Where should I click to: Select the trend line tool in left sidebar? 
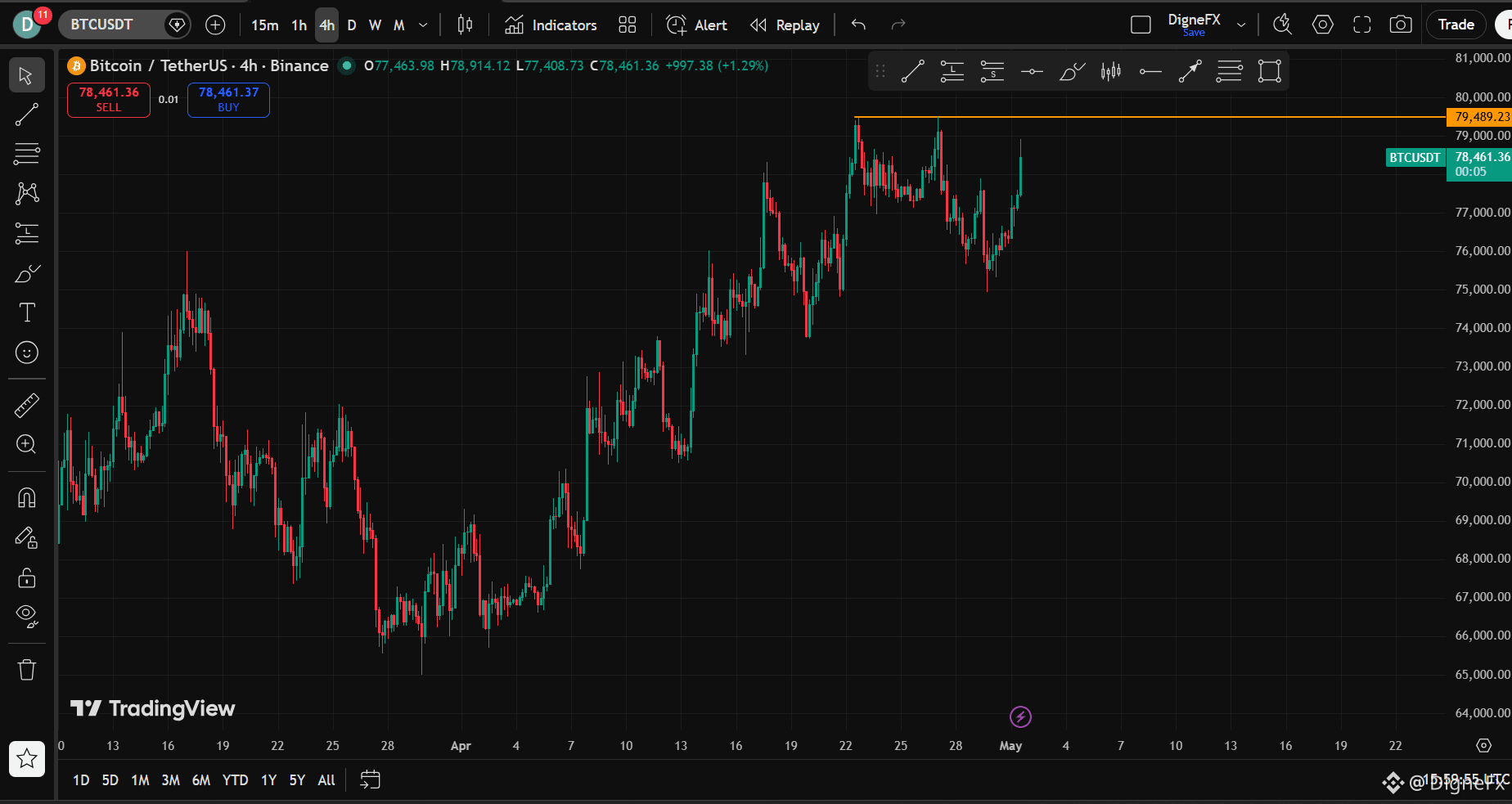click(x=26, y=115)
